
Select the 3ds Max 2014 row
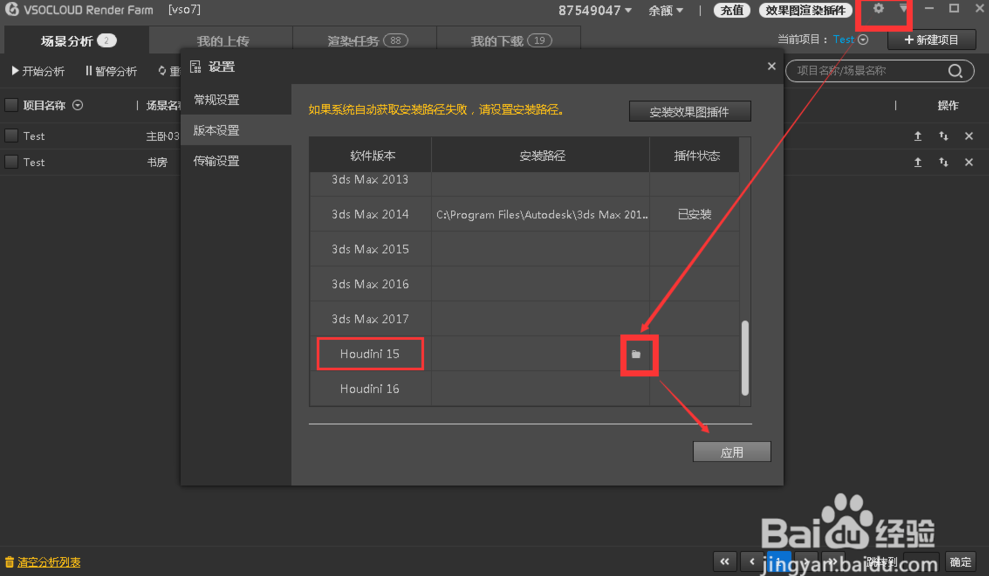point(524,215)
